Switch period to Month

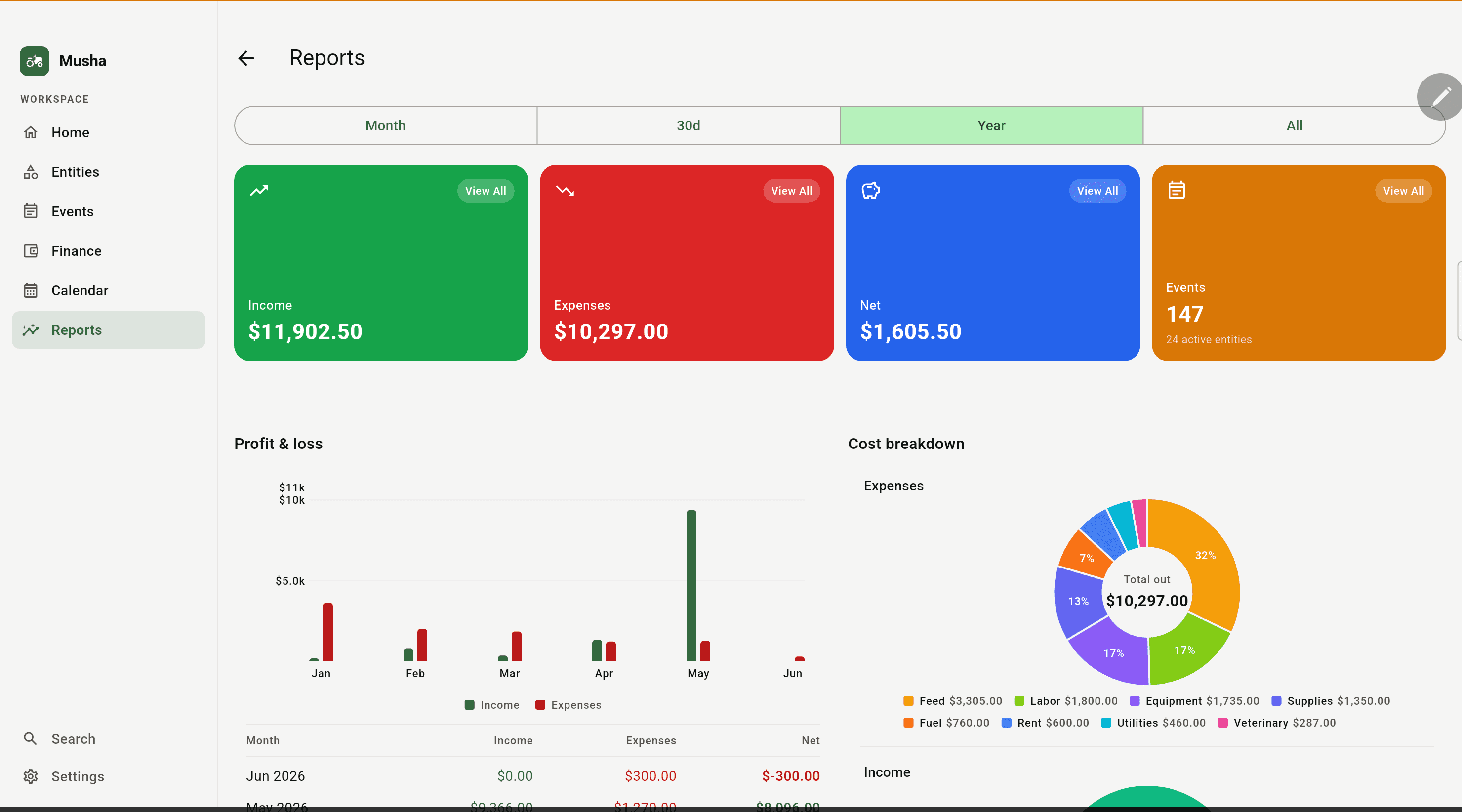tap(385, 125)
